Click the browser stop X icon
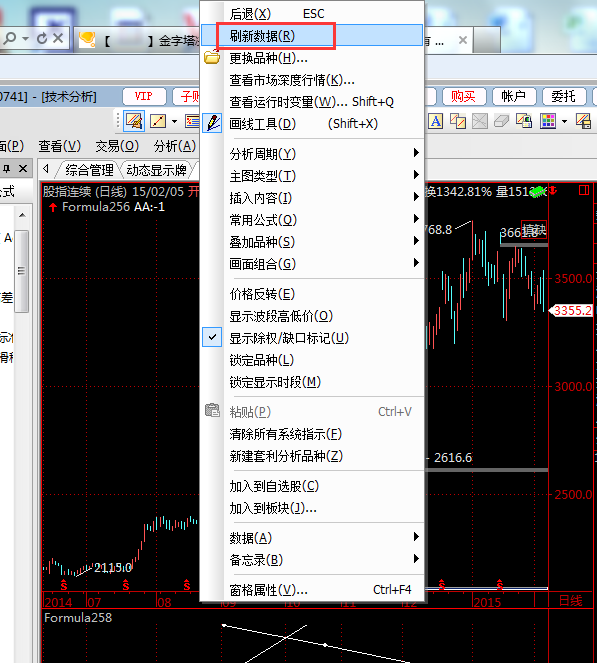The width and height of the screenshot is (597, 663). point(58,38)
